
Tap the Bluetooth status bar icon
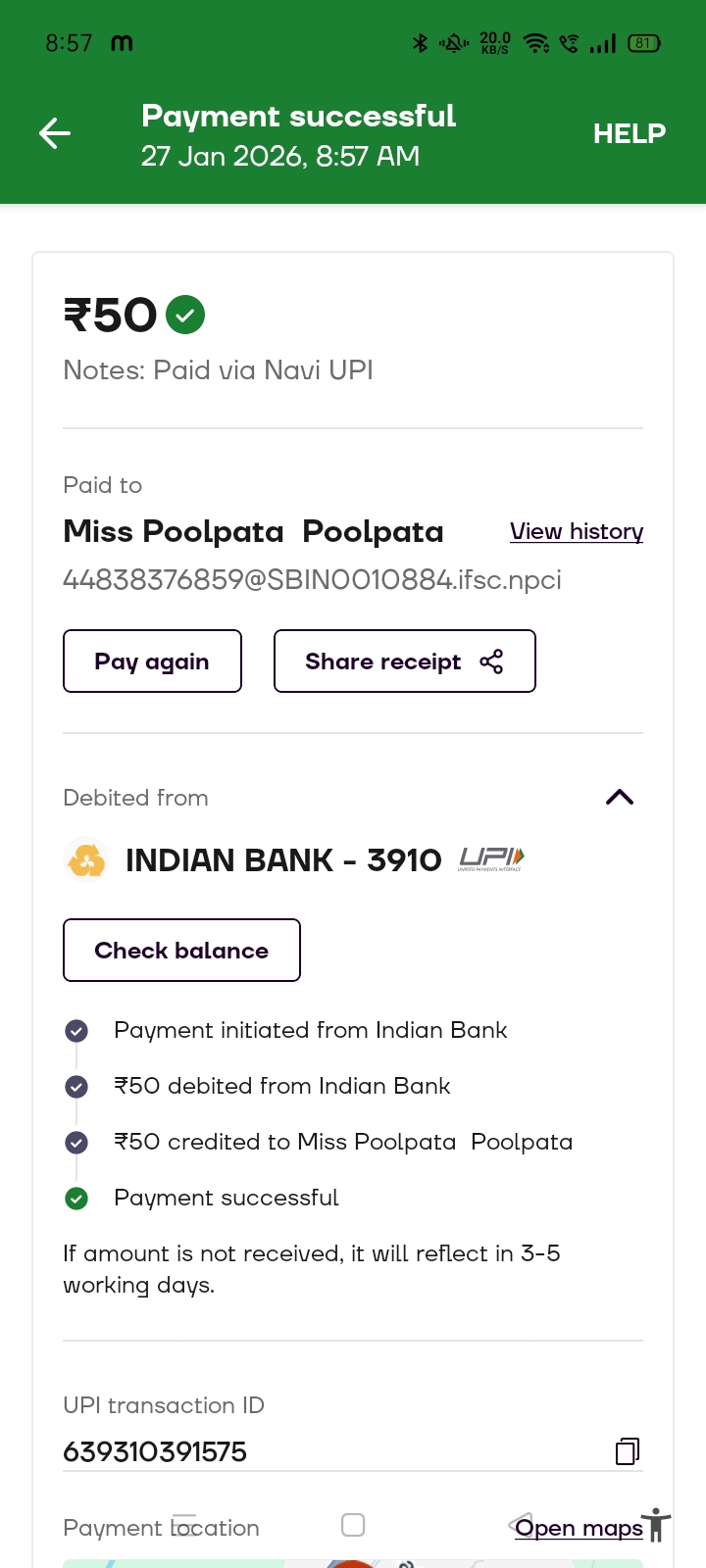coord(421,43)
